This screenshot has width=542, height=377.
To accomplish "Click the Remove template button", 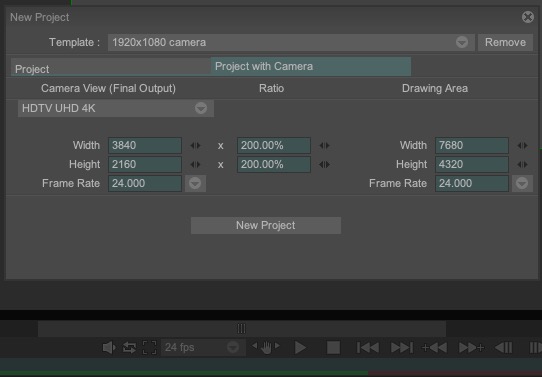I will coord(505,42).
